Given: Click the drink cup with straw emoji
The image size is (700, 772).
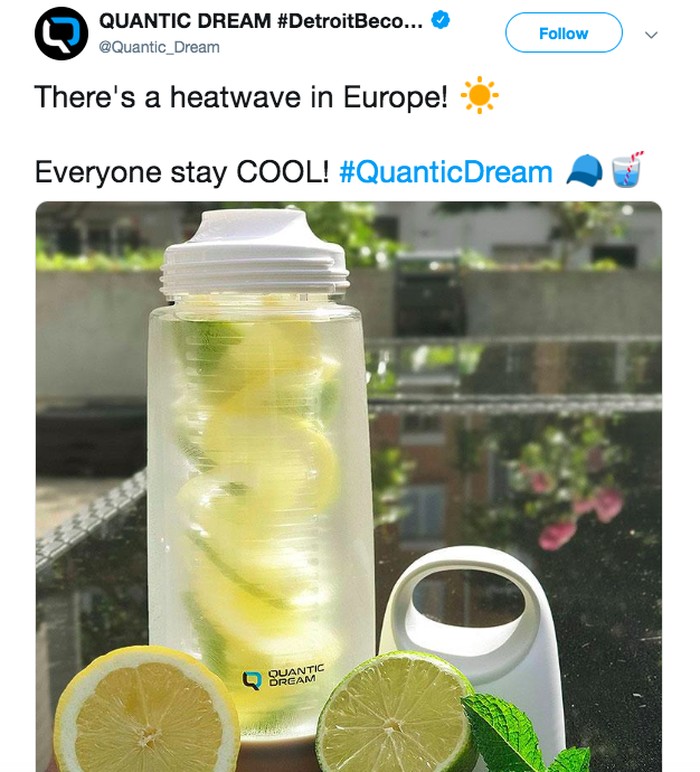Looking at the screenshot, I should click(x=627, y=170).
